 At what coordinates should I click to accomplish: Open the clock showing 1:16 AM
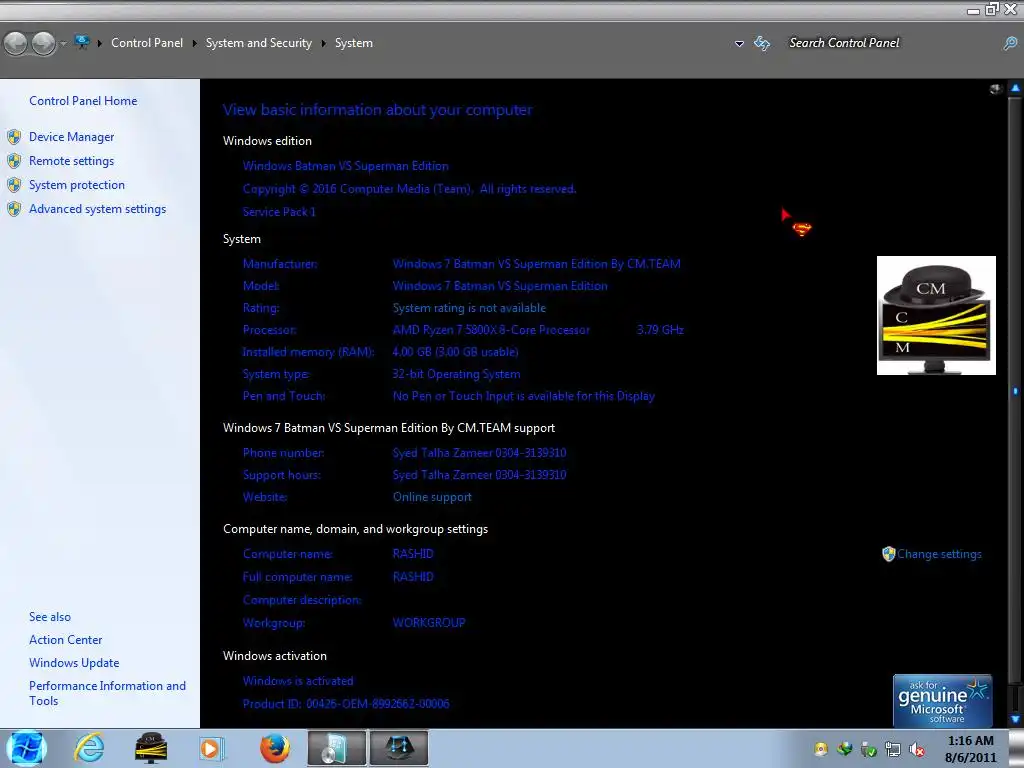[x=970, y=749]
